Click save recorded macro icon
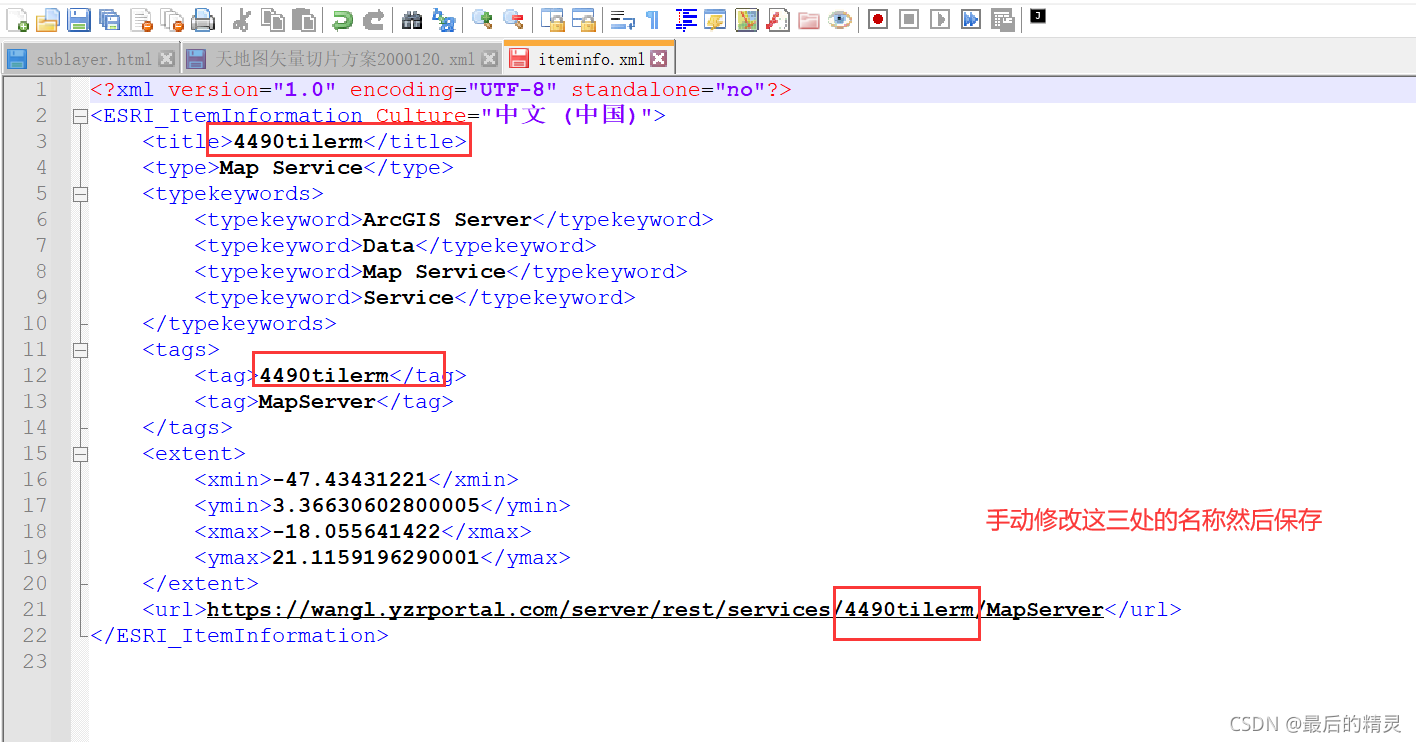 (x=1002, y=19)
